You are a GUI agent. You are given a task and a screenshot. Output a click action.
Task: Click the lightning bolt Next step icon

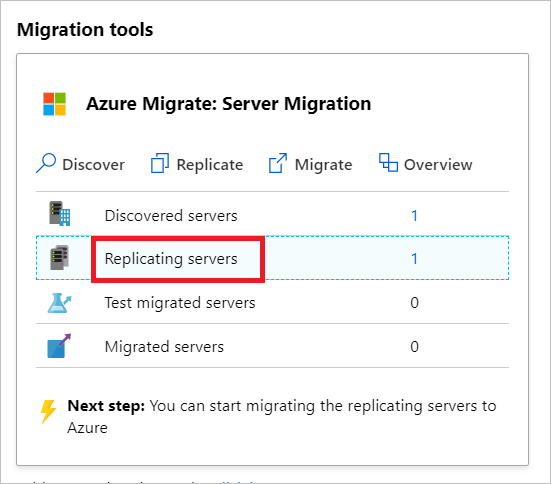pos(48,412)
